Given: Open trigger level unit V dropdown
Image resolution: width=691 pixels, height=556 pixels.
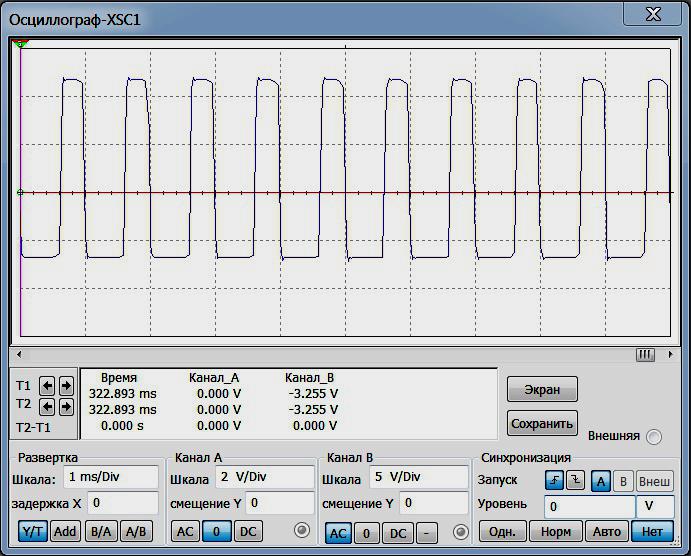Looking at the screenshot, I should [x=655, y=507].
